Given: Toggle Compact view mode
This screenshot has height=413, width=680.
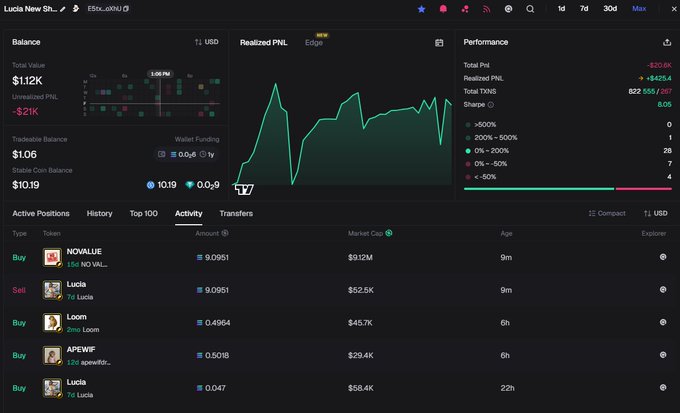Looking at the screenshot, I should [607, 213].
